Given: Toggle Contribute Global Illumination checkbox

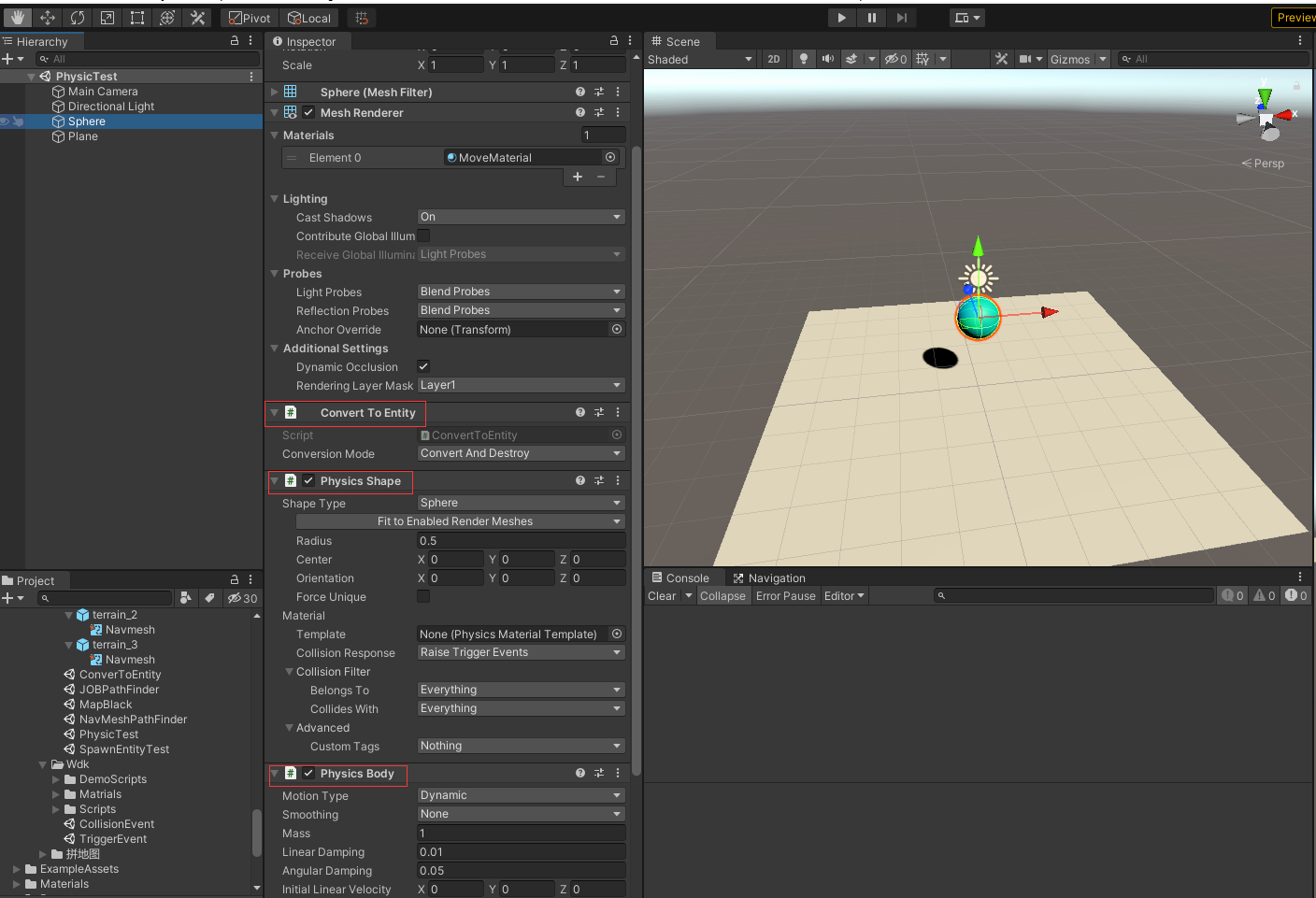Looking at the screenshot, I should (x=423, y=235).
